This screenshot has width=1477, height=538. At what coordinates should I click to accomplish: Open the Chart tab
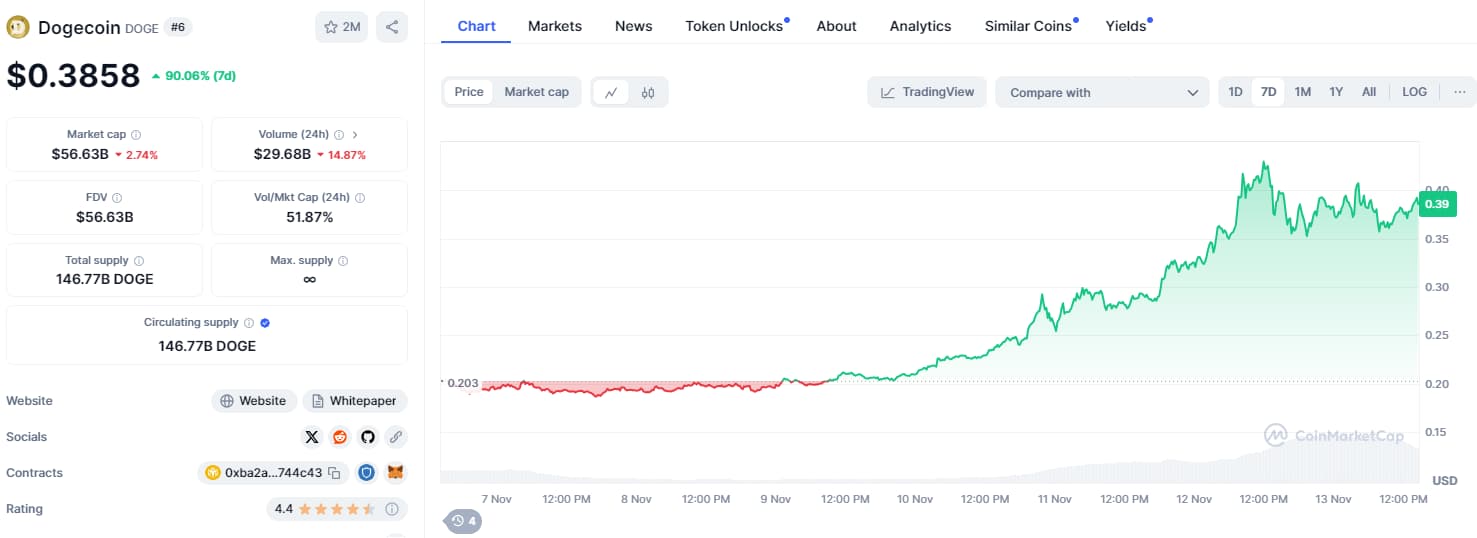[x=476, y=26]
